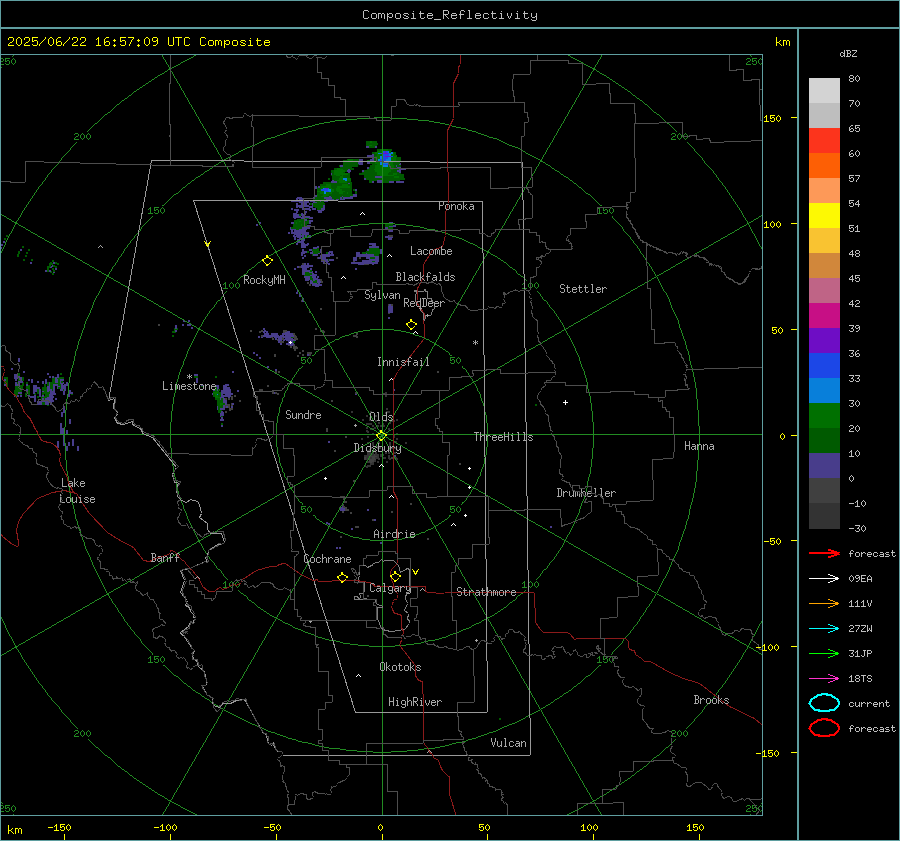Viewport: 900px width, 841px height.
Task: Click the dBZ scale heading
Action: 848,53
